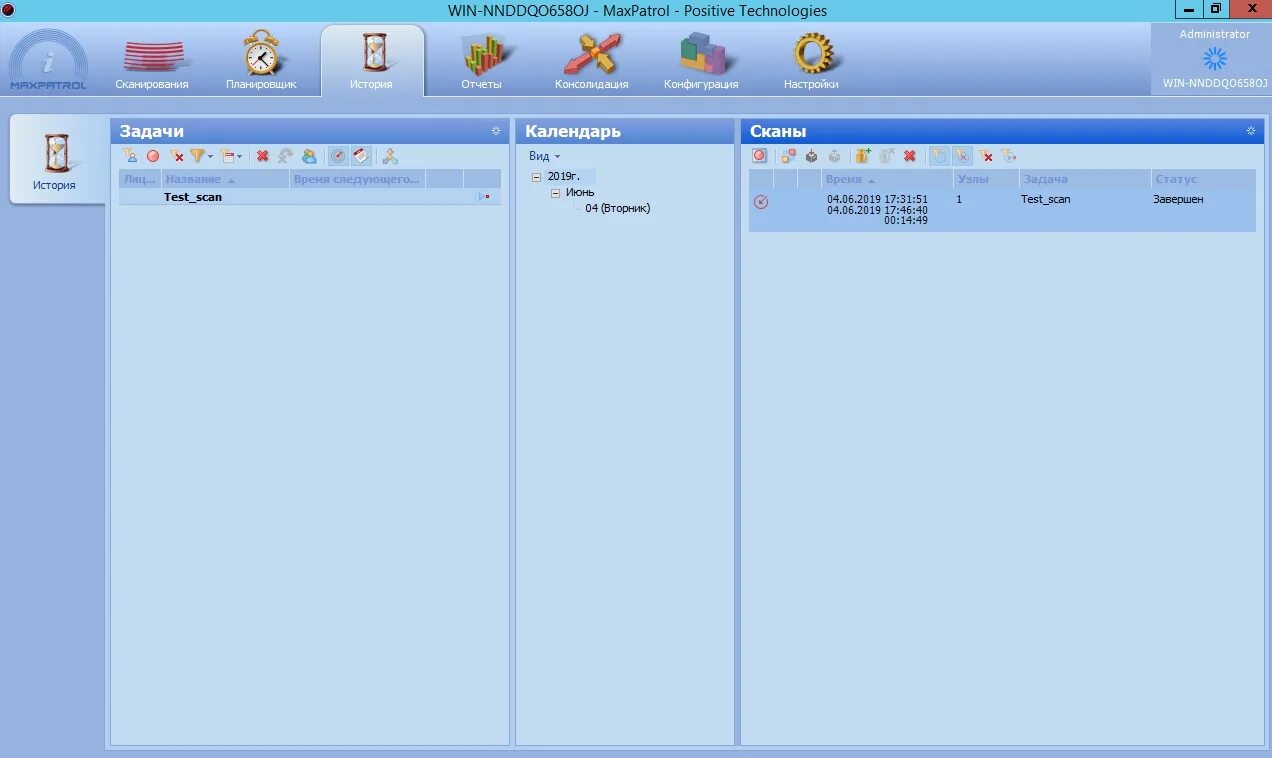Click the Test_scan cell in the Сканы table
Screen dimensions: 1272x758
tap(1046, 199)
